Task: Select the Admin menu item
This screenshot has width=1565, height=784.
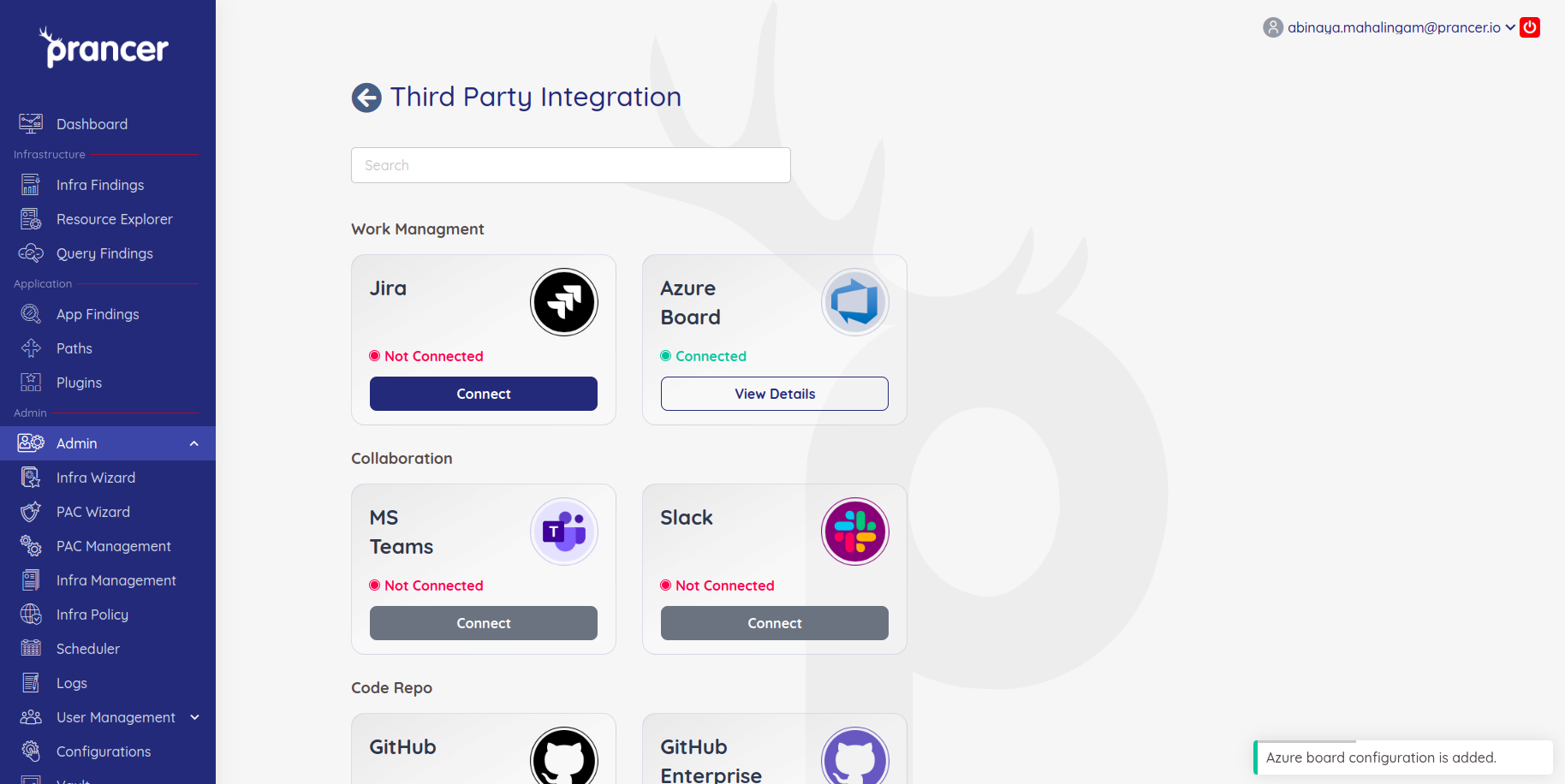Action: pos(108,443)
